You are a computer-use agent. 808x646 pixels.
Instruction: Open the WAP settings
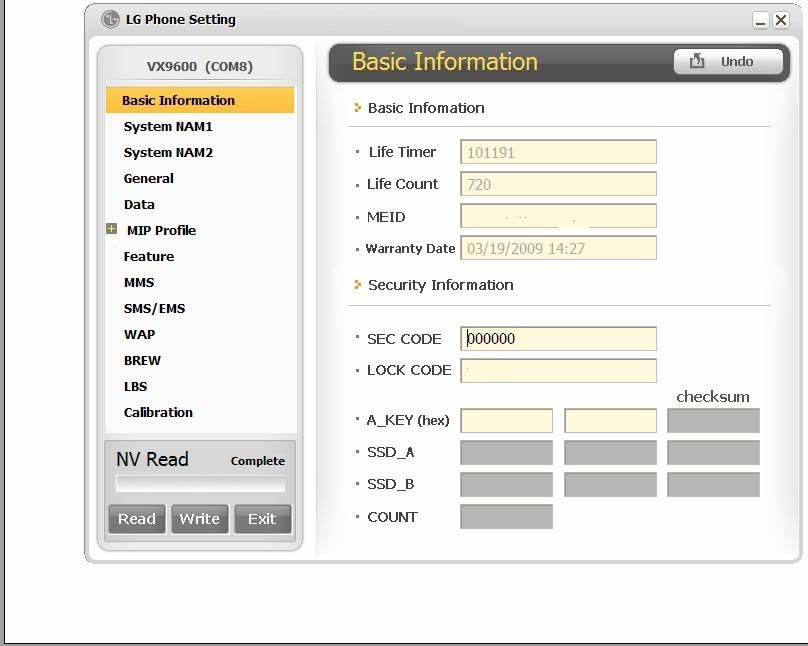[x=139, y=334]
